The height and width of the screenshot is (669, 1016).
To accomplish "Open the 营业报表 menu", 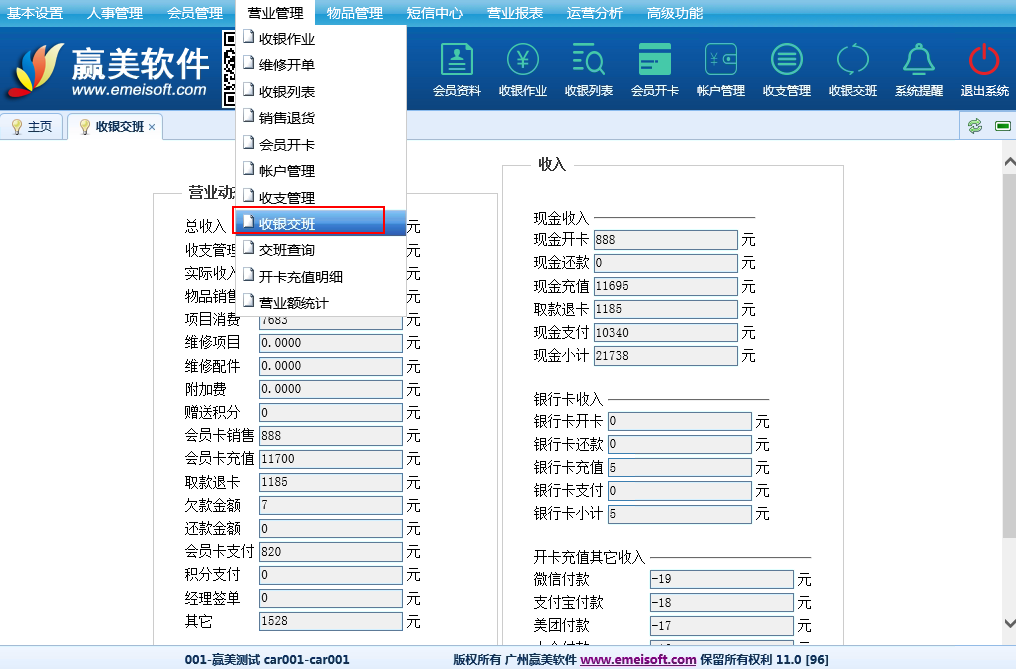I will (514, 13).
